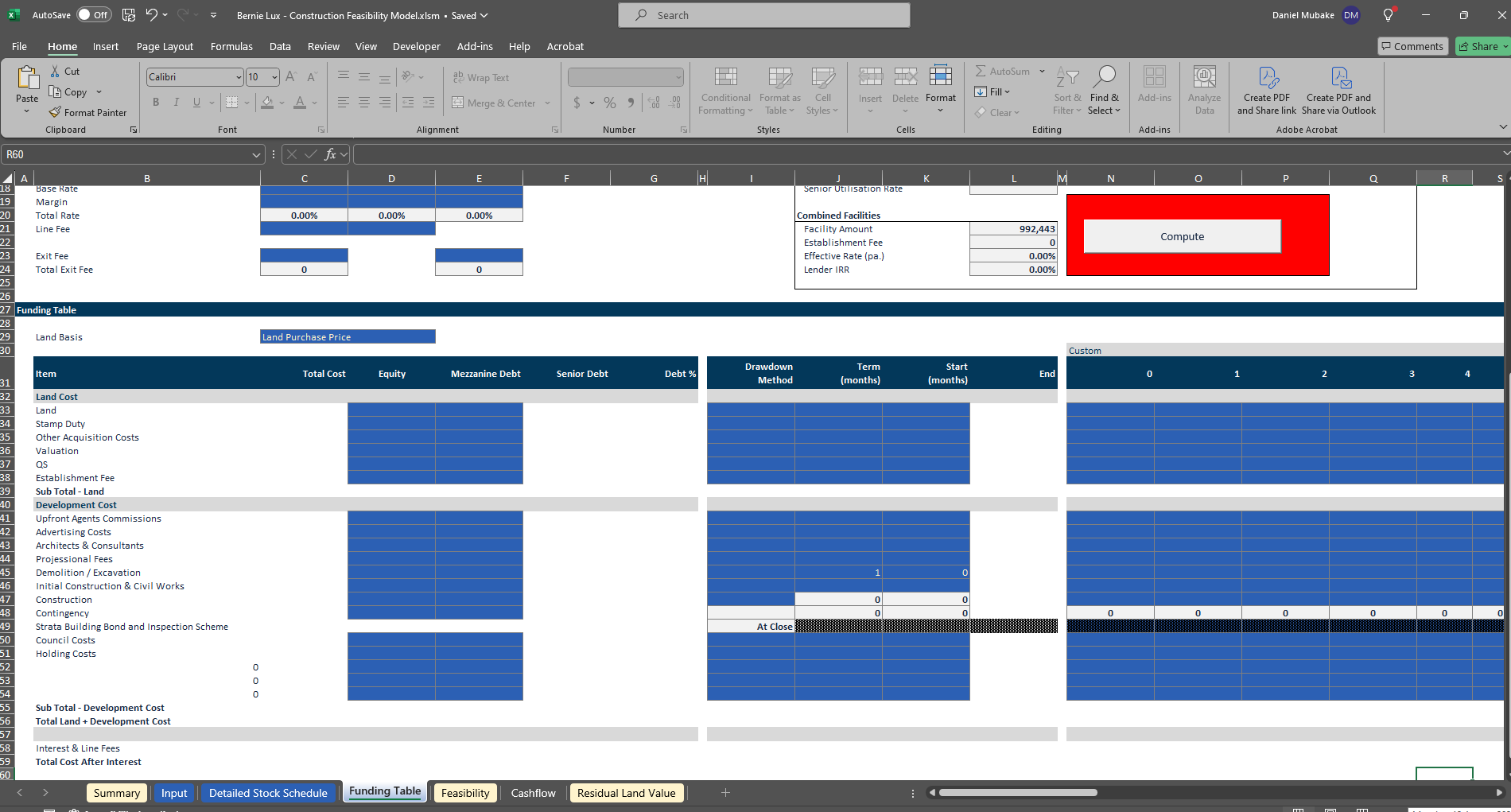Toggle Bold formatting

tap(156, 103)
